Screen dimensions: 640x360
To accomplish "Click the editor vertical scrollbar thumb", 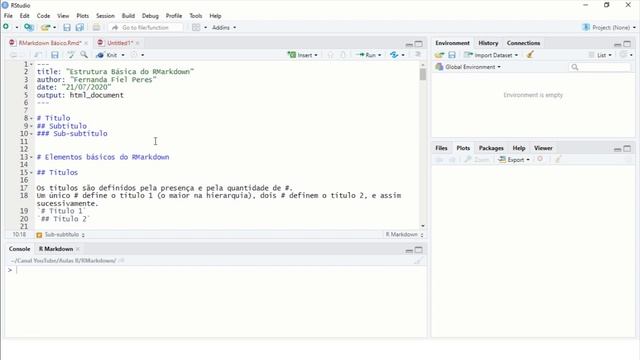I will click(x=422, y=74).
